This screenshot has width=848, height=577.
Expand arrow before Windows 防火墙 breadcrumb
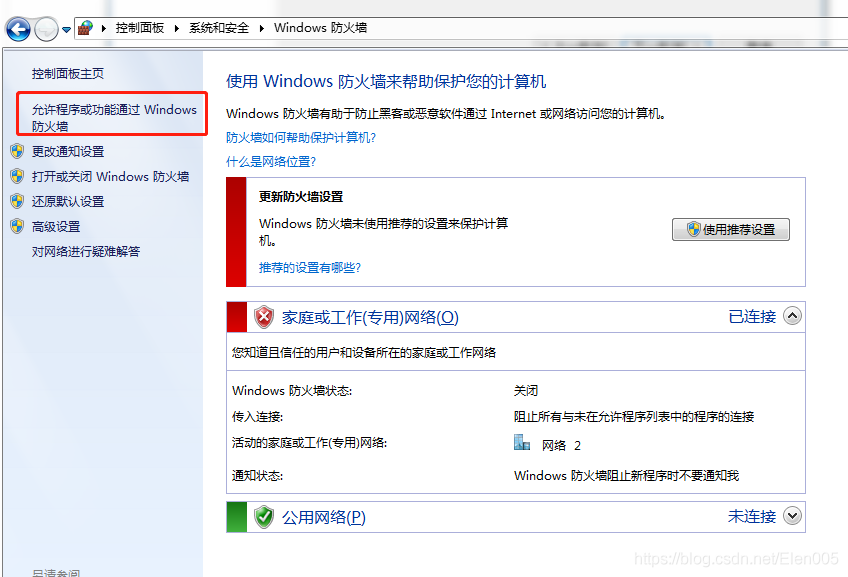[x=262, y=28]
